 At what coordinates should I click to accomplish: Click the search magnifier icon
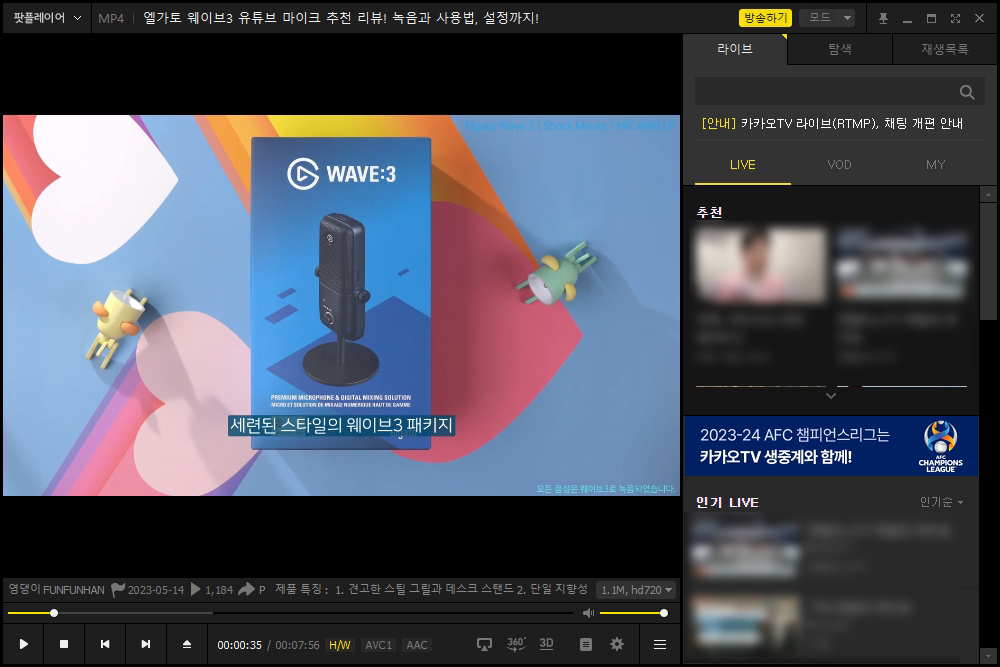point(967,92)
